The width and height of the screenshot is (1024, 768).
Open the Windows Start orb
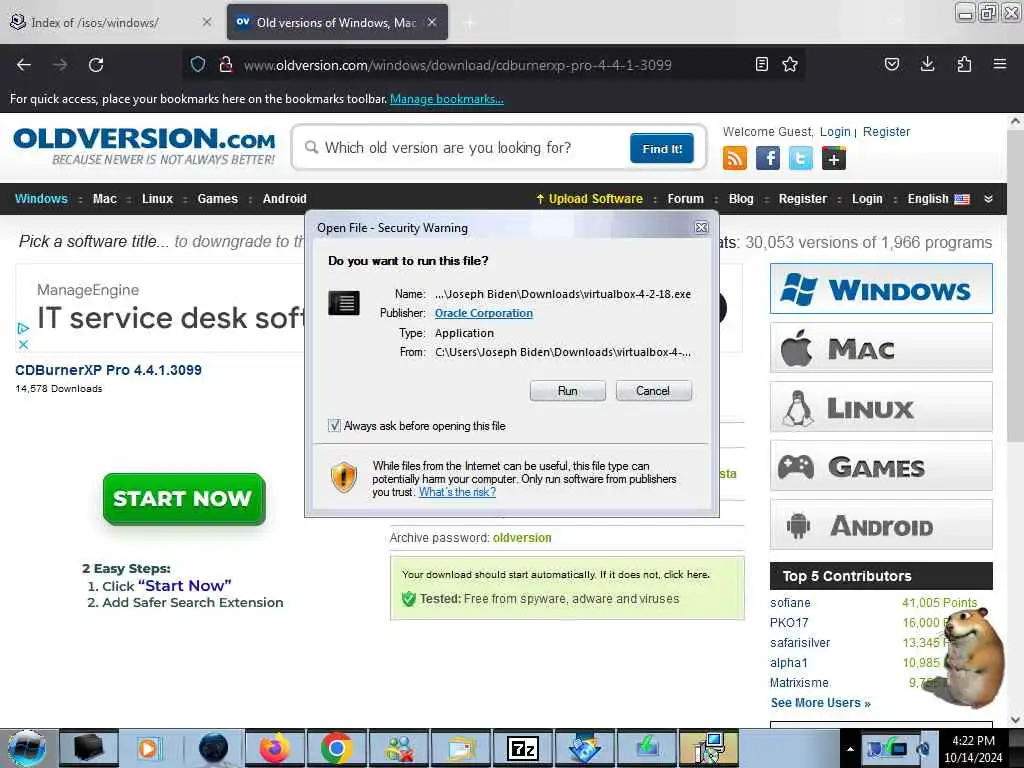tap(27, 748)
